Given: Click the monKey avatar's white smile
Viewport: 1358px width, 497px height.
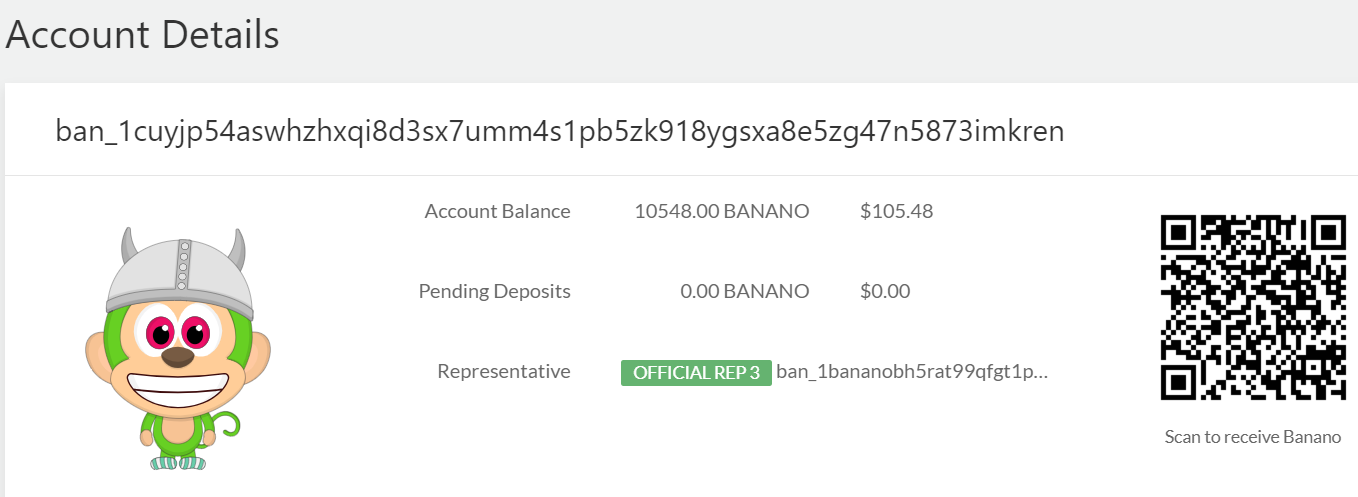Looking at the screenshot, I should pyautogui.click(x=177, y=384).
